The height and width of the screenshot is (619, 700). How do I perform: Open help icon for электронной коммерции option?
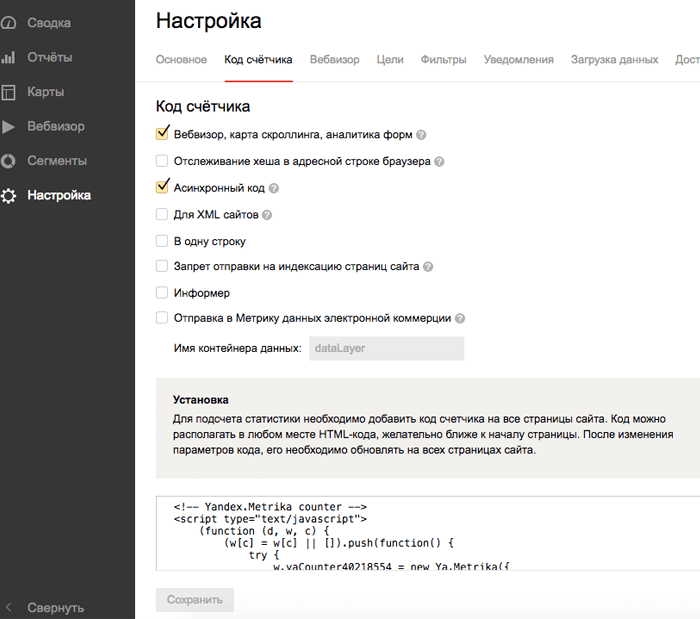[x=460, y=319]
